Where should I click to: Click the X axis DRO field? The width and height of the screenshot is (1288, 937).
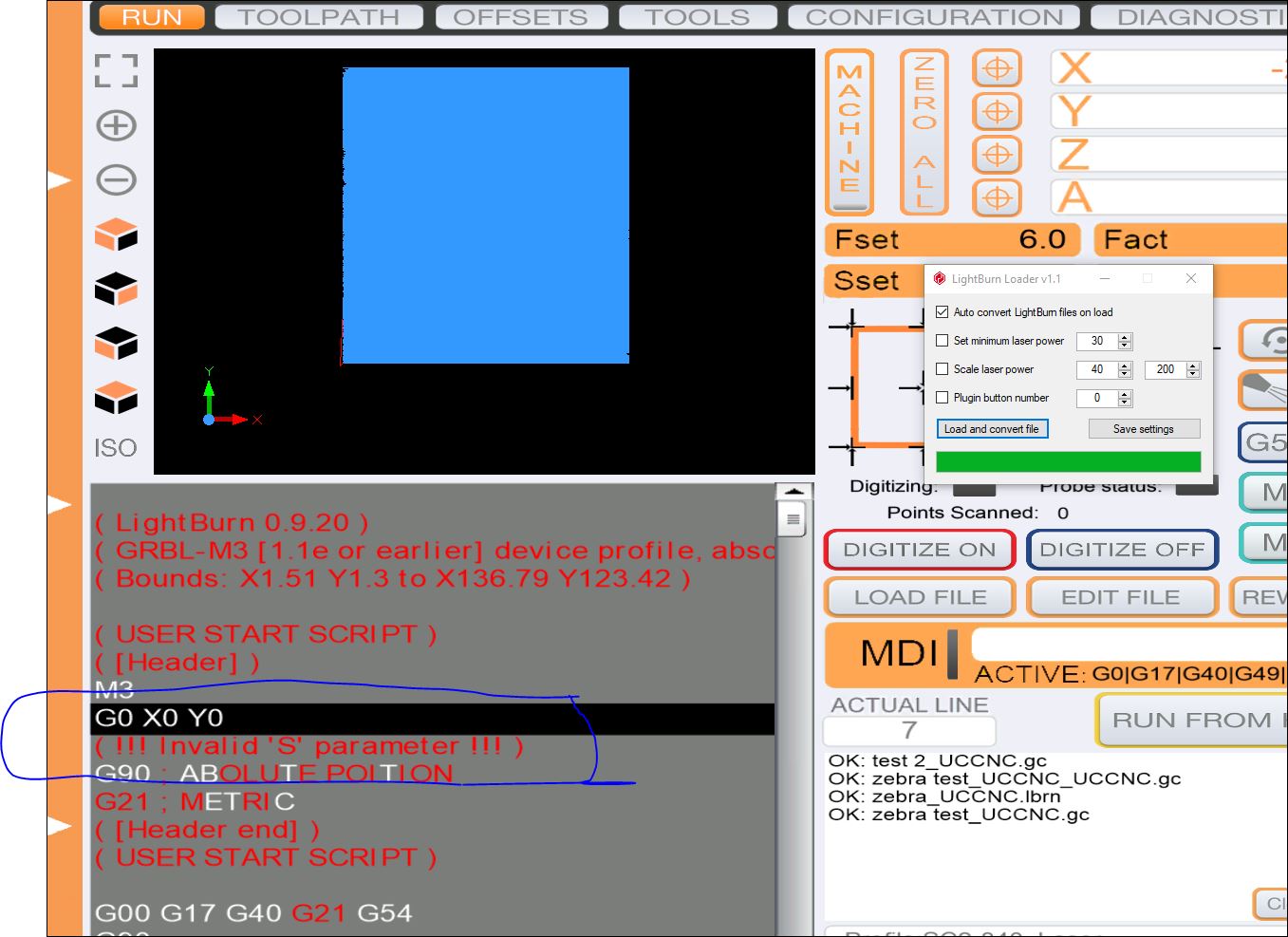(1168, 68)
